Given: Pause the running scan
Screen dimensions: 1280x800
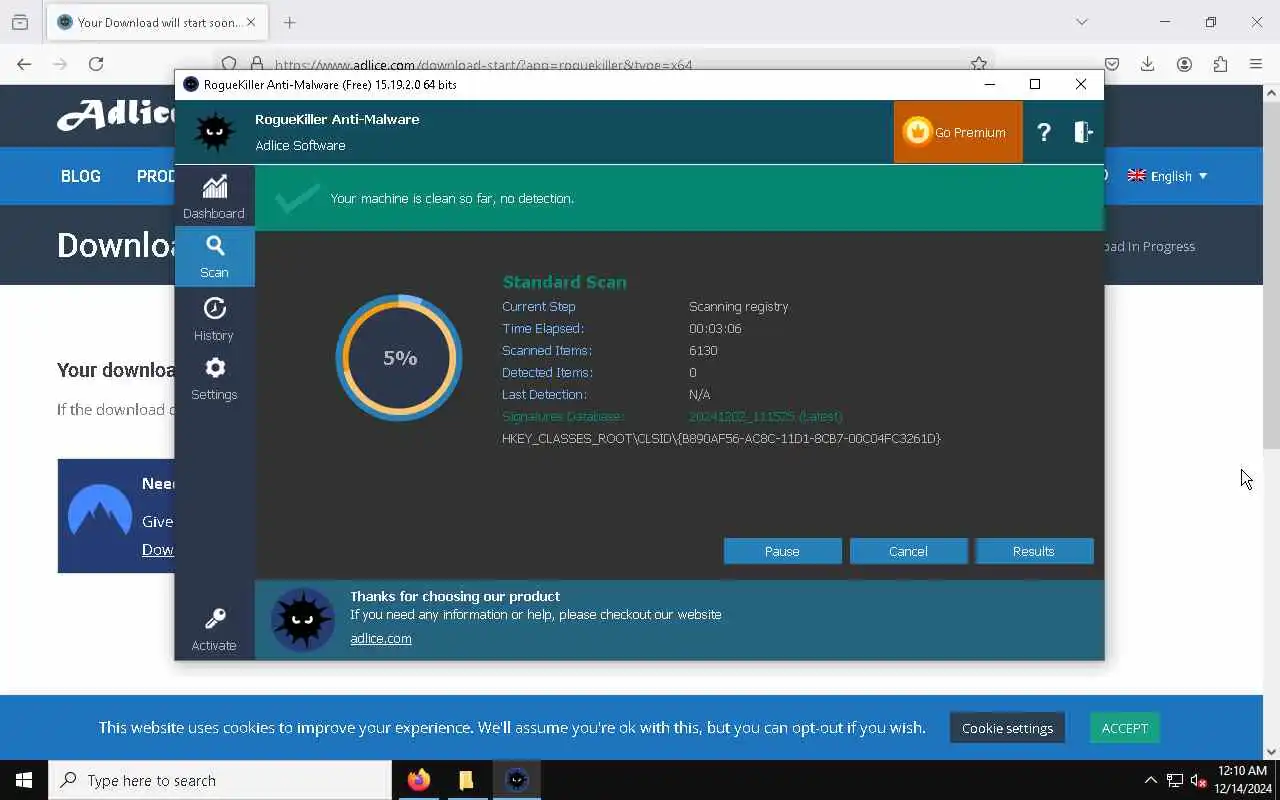Looking at the screenshot, I should pos(782,551).
